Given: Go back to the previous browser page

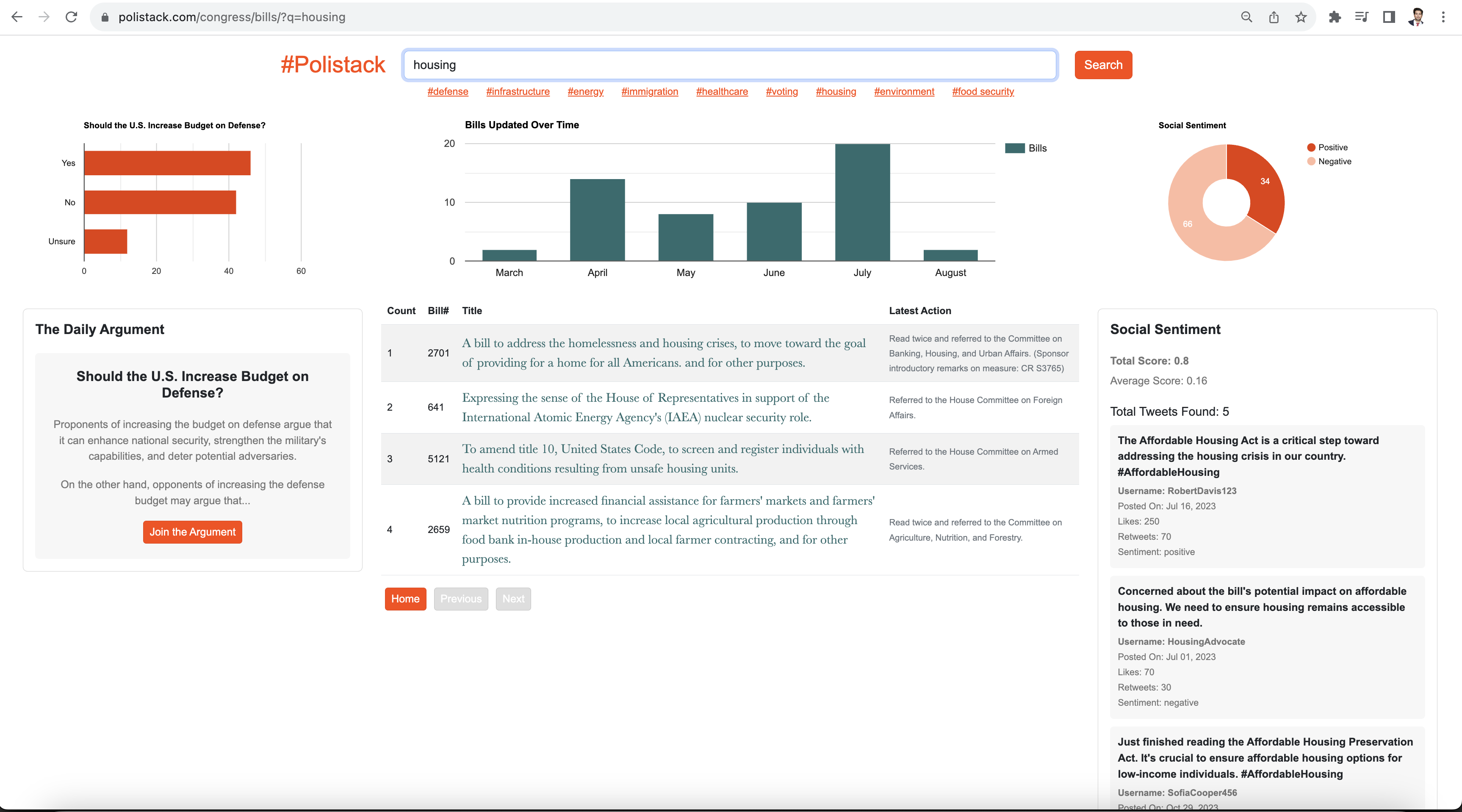Looking at the screenshot, I should point(17,17).
